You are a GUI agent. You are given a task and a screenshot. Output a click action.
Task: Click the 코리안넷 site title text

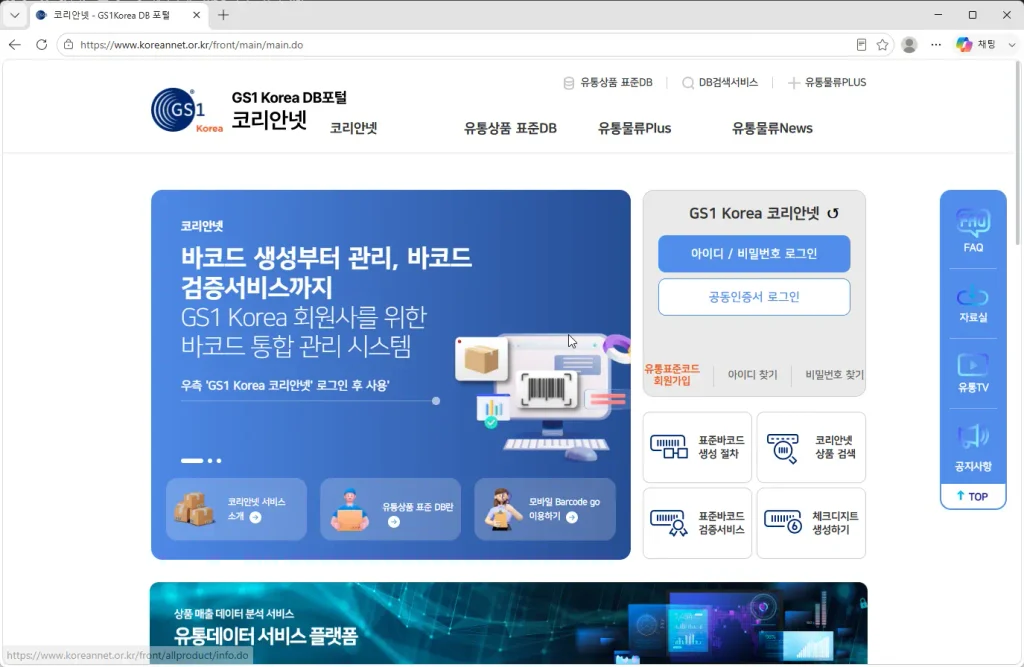point(269,120)
